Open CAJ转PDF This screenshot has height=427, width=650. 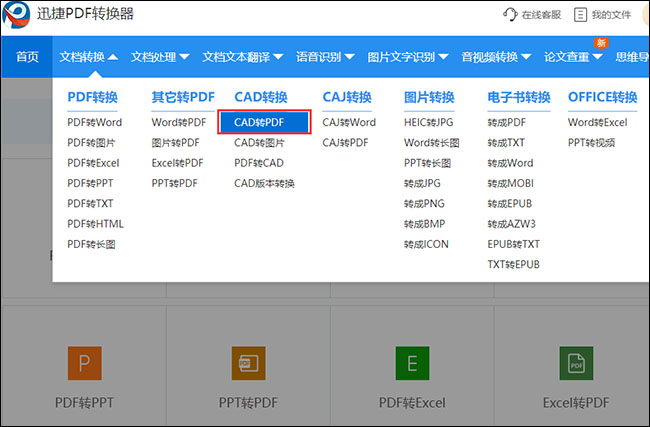point(345,143)
